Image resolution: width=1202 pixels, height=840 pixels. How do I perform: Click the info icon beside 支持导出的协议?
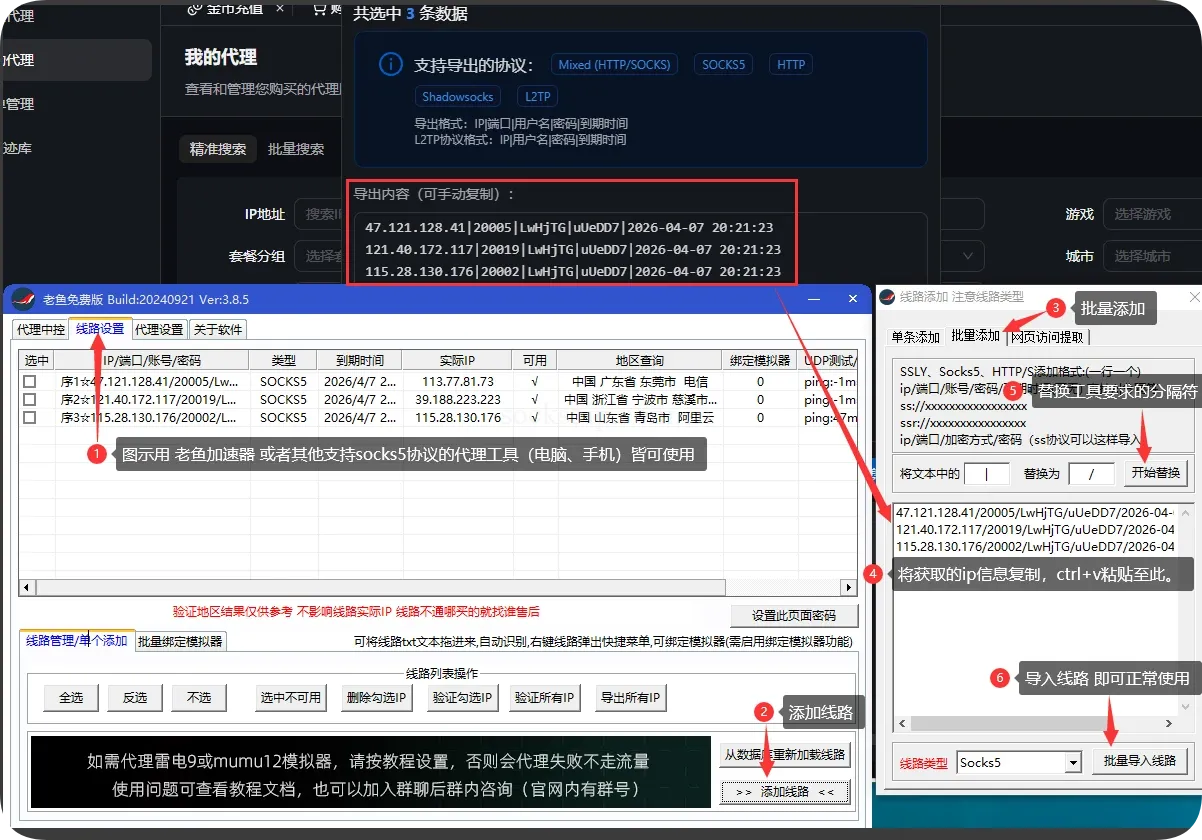click(390, 65)
